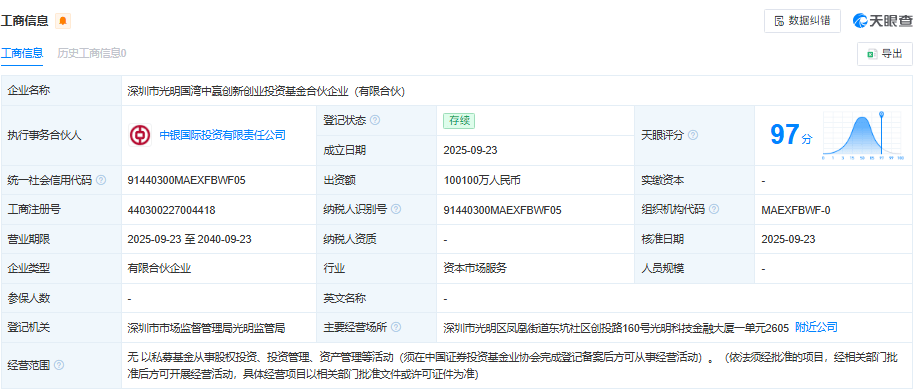Click the 经营范围 description text

click(x=512, y=365)
